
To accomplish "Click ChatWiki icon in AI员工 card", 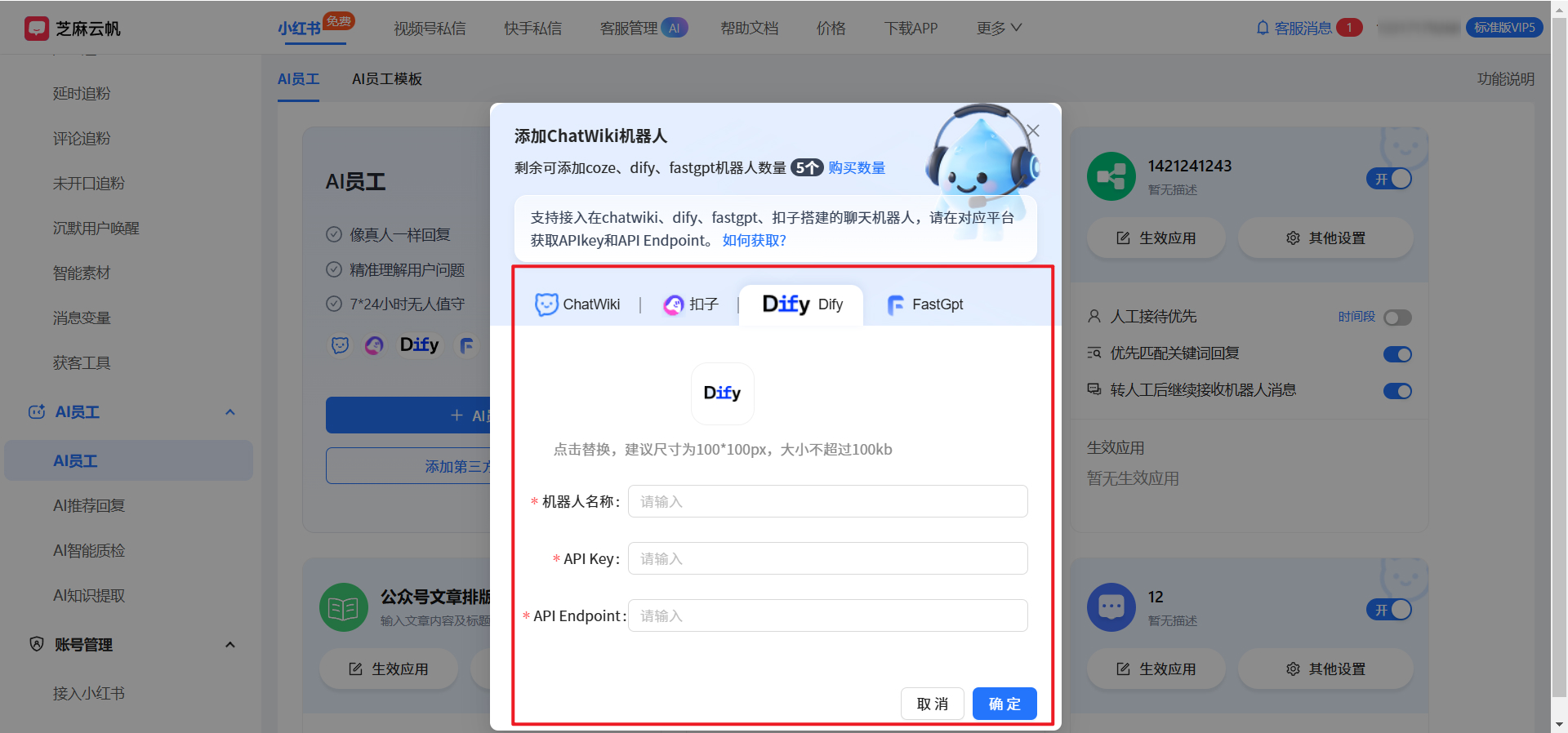I will point(340,345).
